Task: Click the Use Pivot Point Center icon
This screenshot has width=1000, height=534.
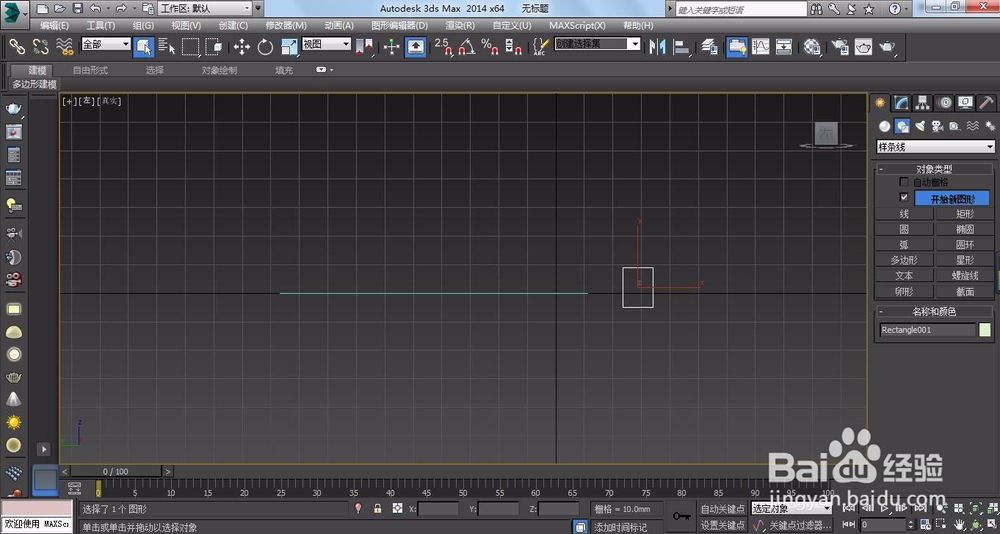Action: 364,47
